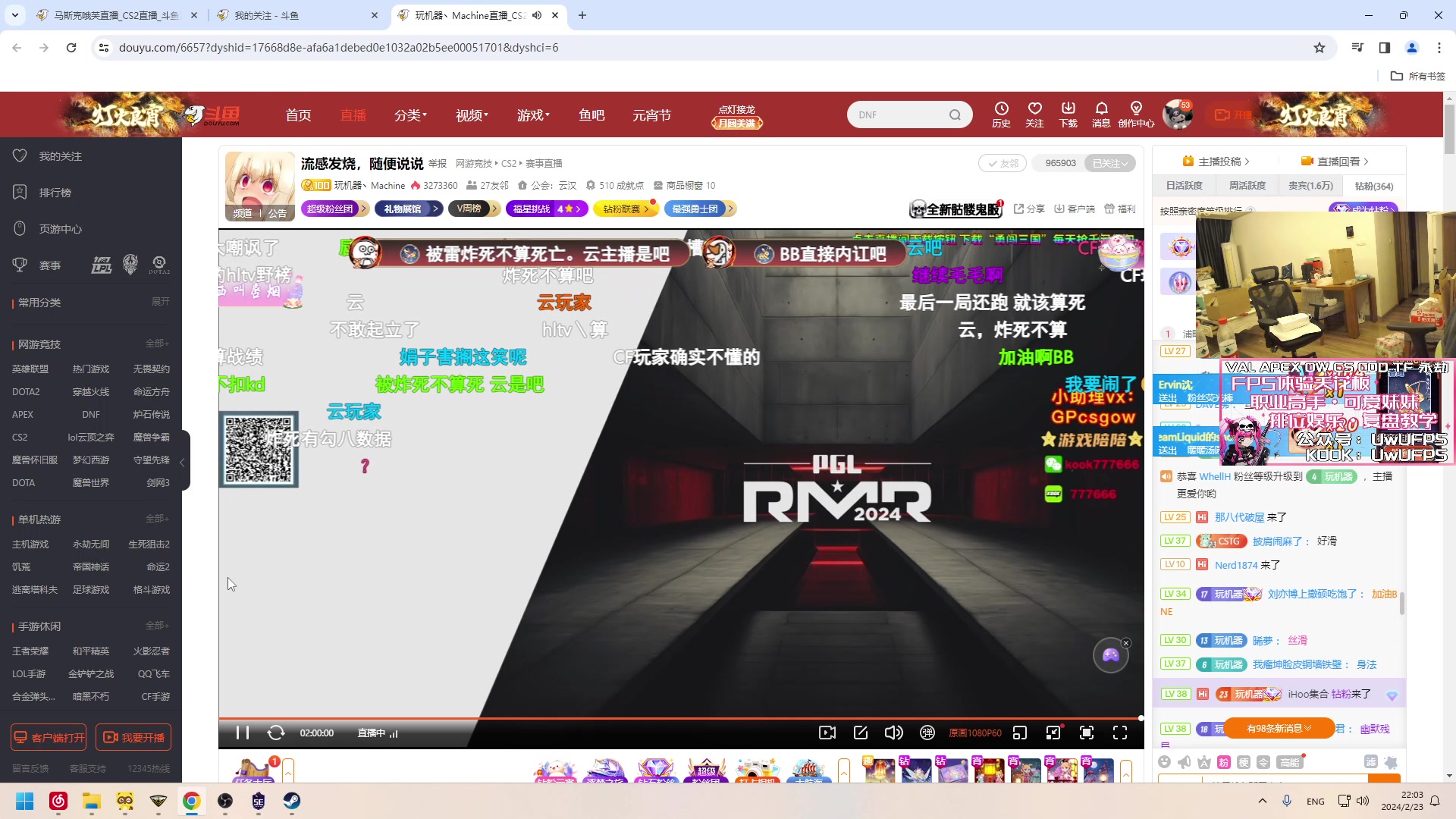
Task: Open the emoji smiley in chat toolbar
Action: click(1165, 762)
